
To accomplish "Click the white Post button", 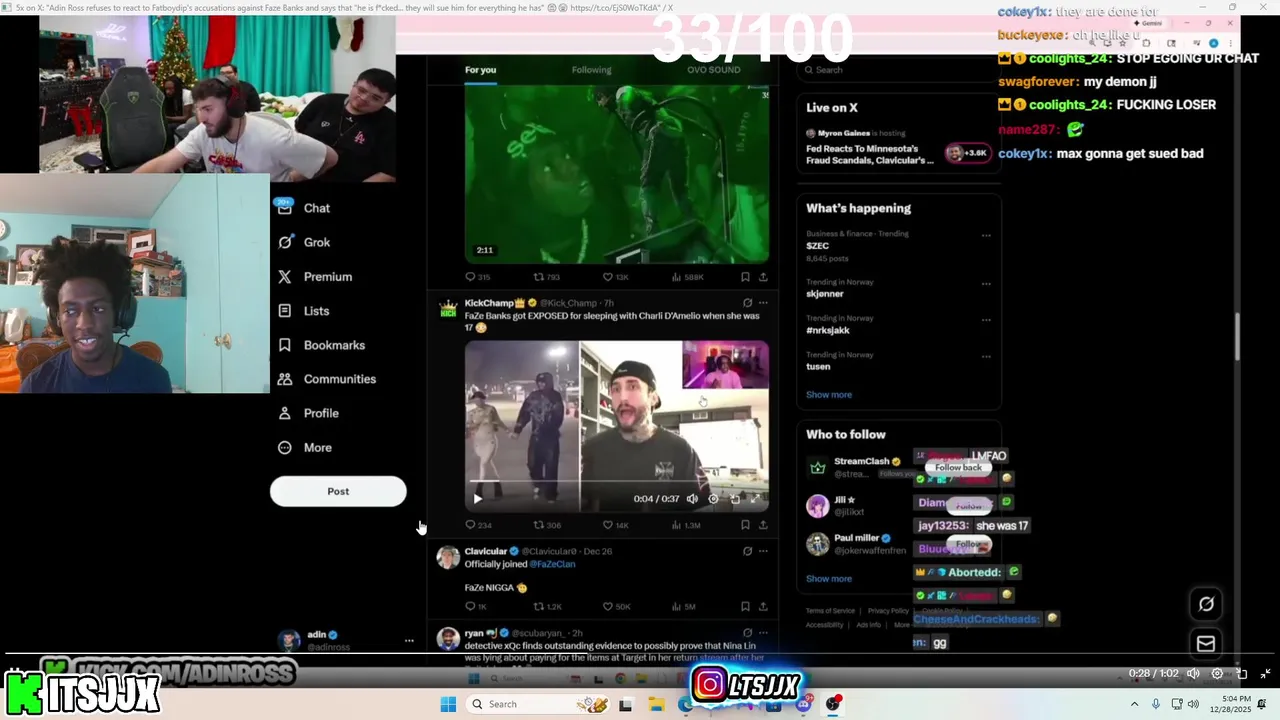I will (x=338, y=491).
